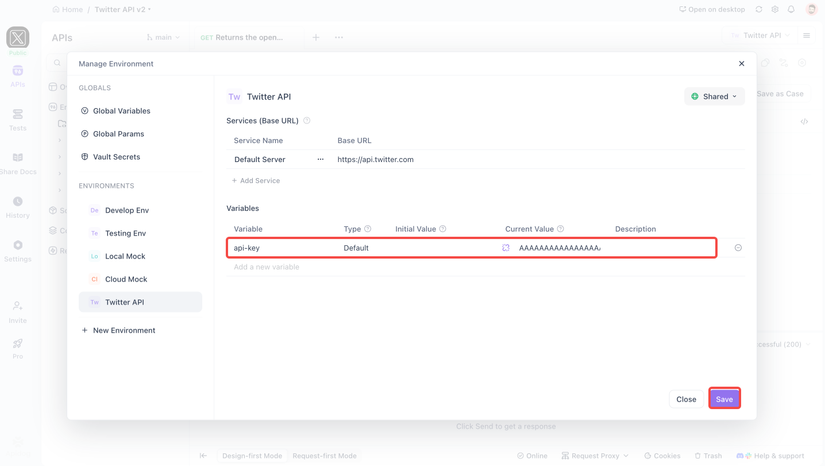Click the Online status indicator
Image resolution: width=825 pixels, height=466 pixels.
(532, 456)
